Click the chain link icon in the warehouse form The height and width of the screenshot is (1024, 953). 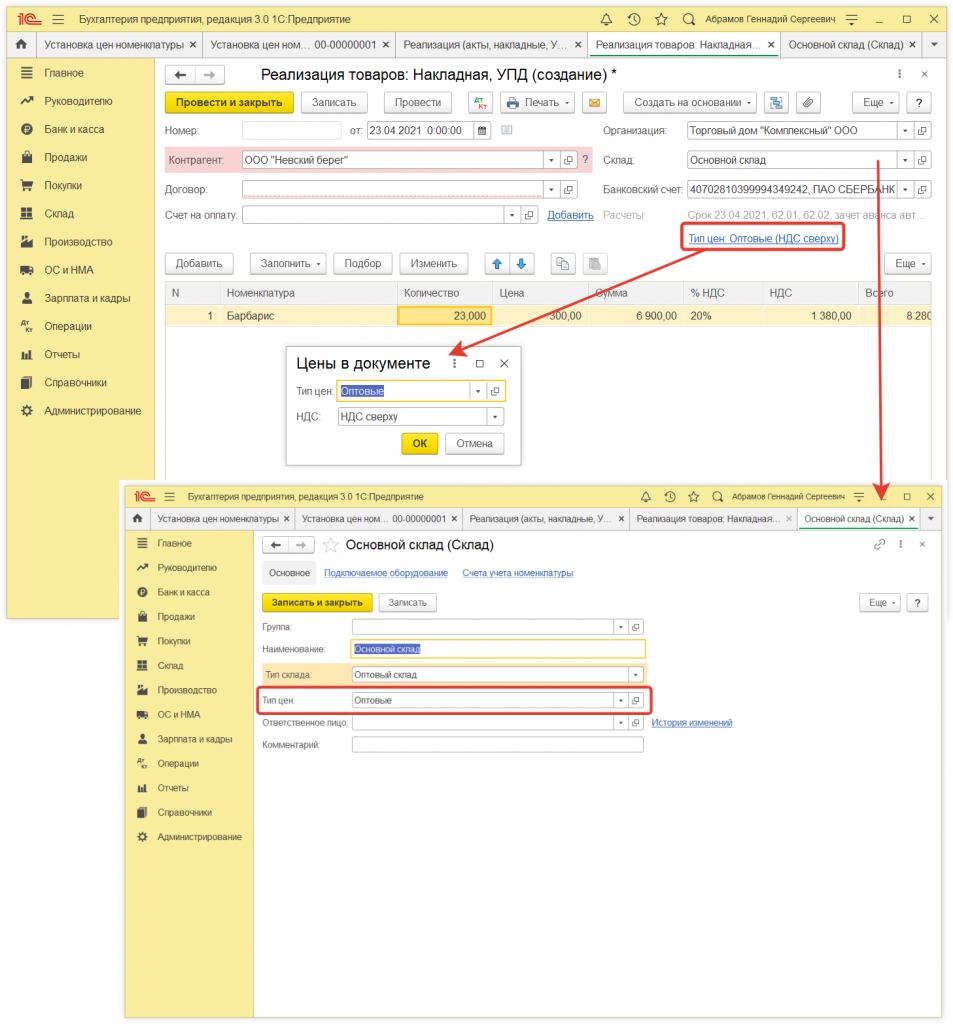879,545
